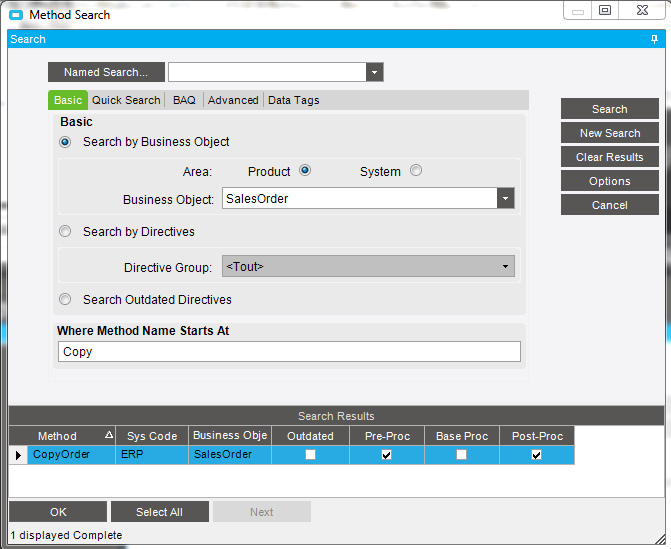Viewport: 671px width, 549px height.
Task: Select Search Outdated Directives option
Action: click(65, 299)
